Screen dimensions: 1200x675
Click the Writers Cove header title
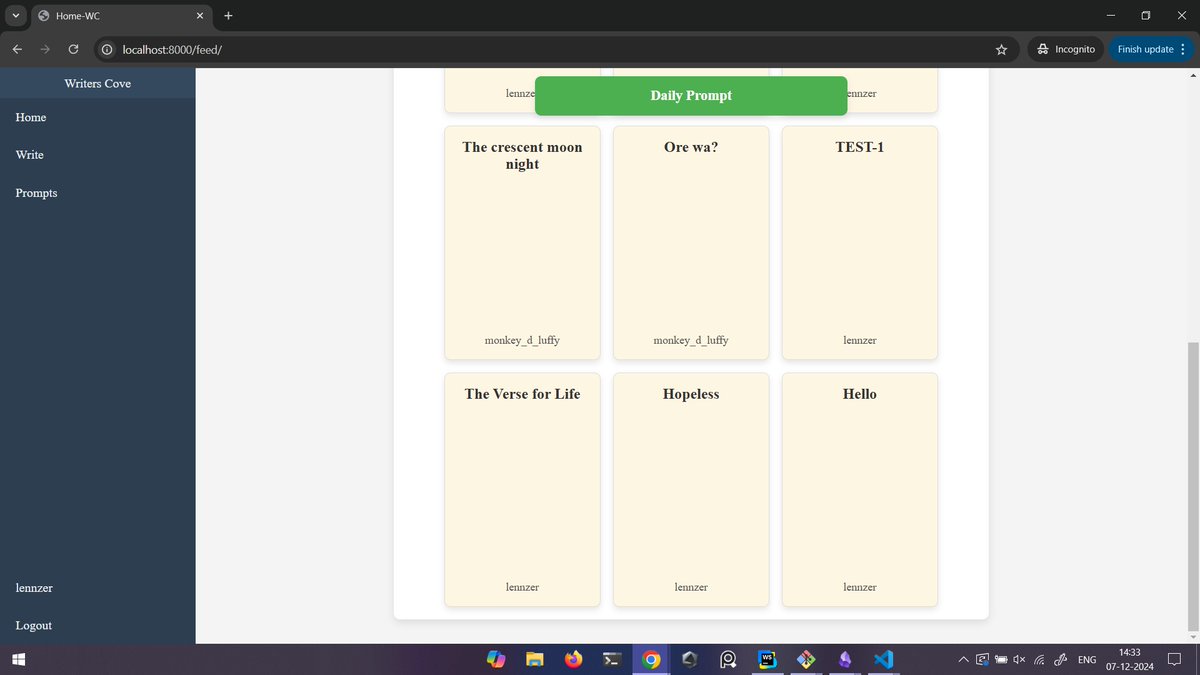click(97, 83)
